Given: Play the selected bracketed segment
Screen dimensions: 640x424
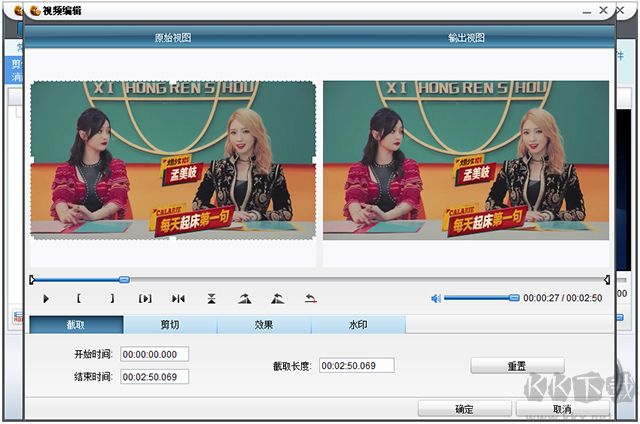Looking at the screenshot, I should [145, 299].
